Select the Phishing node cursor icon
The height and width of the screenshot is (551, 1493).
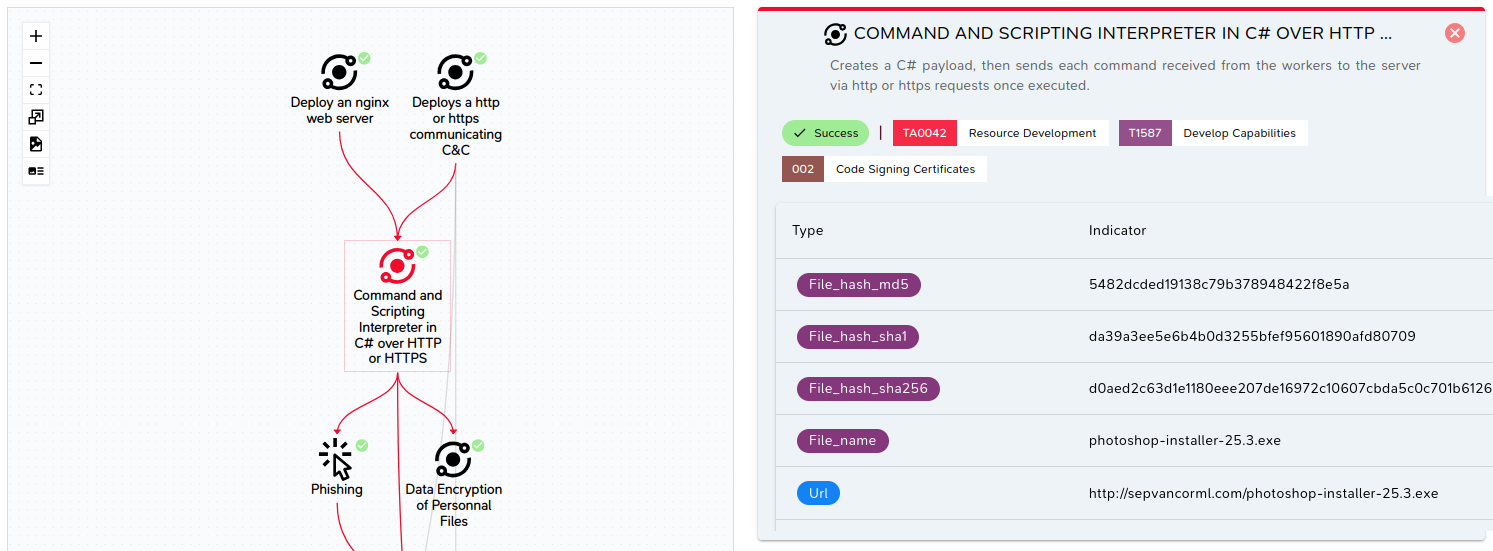[x=336, y=460]
